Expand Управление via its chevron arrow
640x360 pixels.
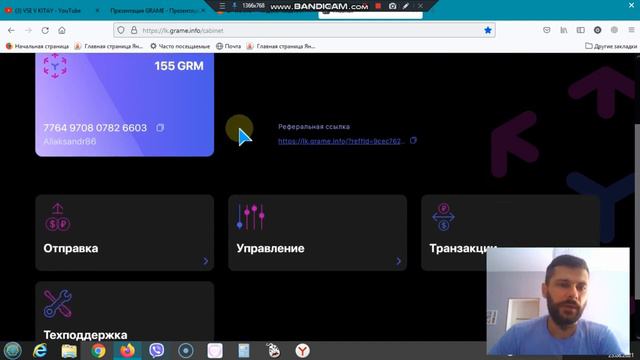(398, 261)
